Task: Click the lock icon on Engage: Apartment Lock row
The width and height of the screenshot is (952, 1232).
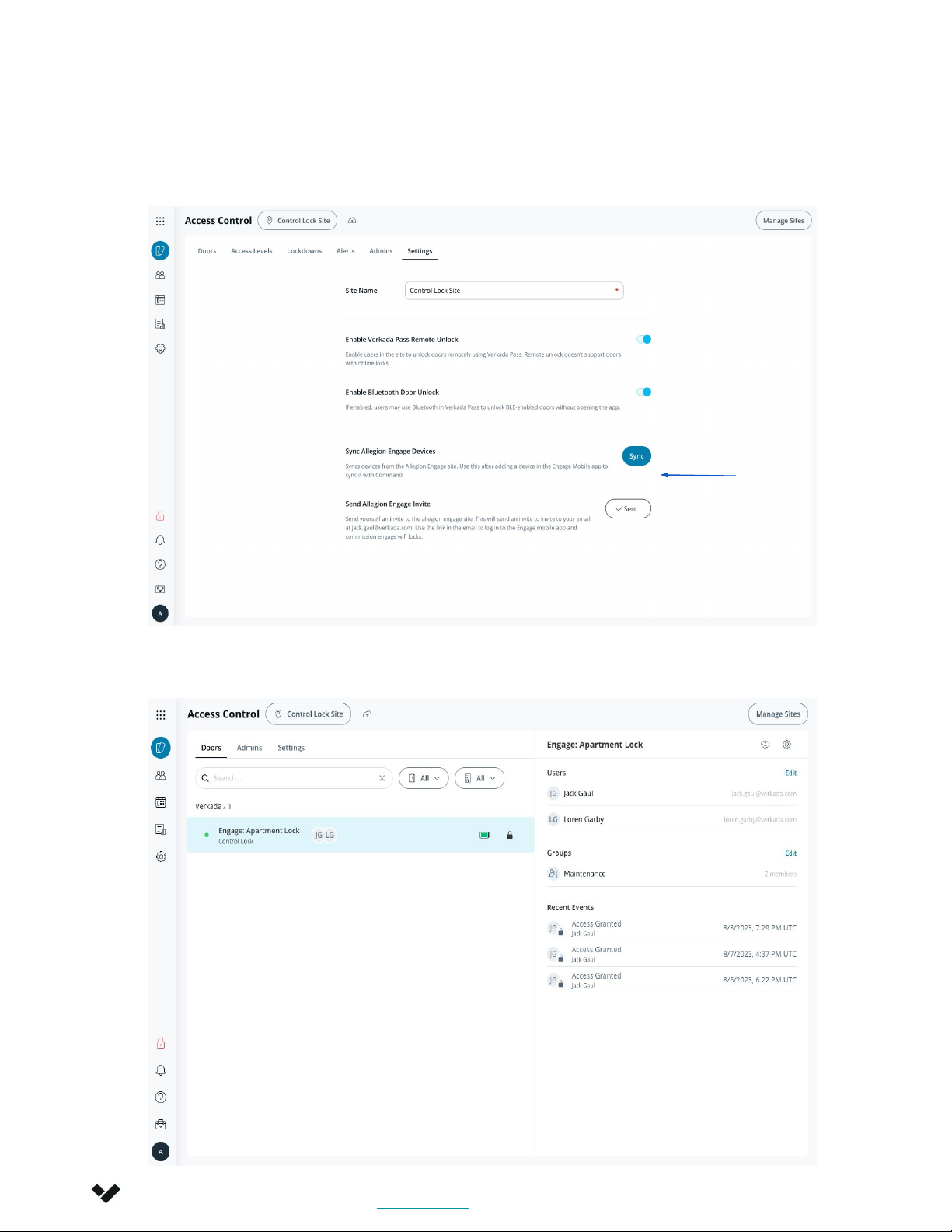Action: coord(510,835)
